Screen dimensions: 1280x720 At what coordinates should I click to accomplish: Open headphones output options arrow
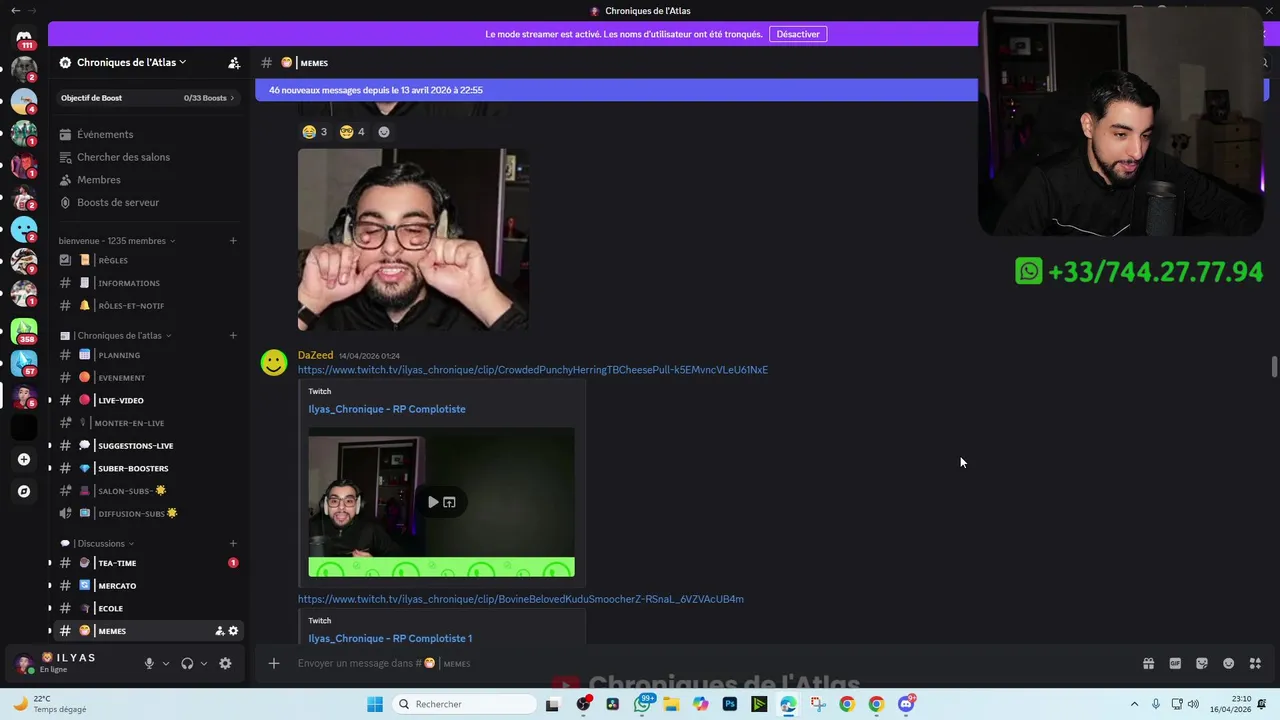(204, 663)
